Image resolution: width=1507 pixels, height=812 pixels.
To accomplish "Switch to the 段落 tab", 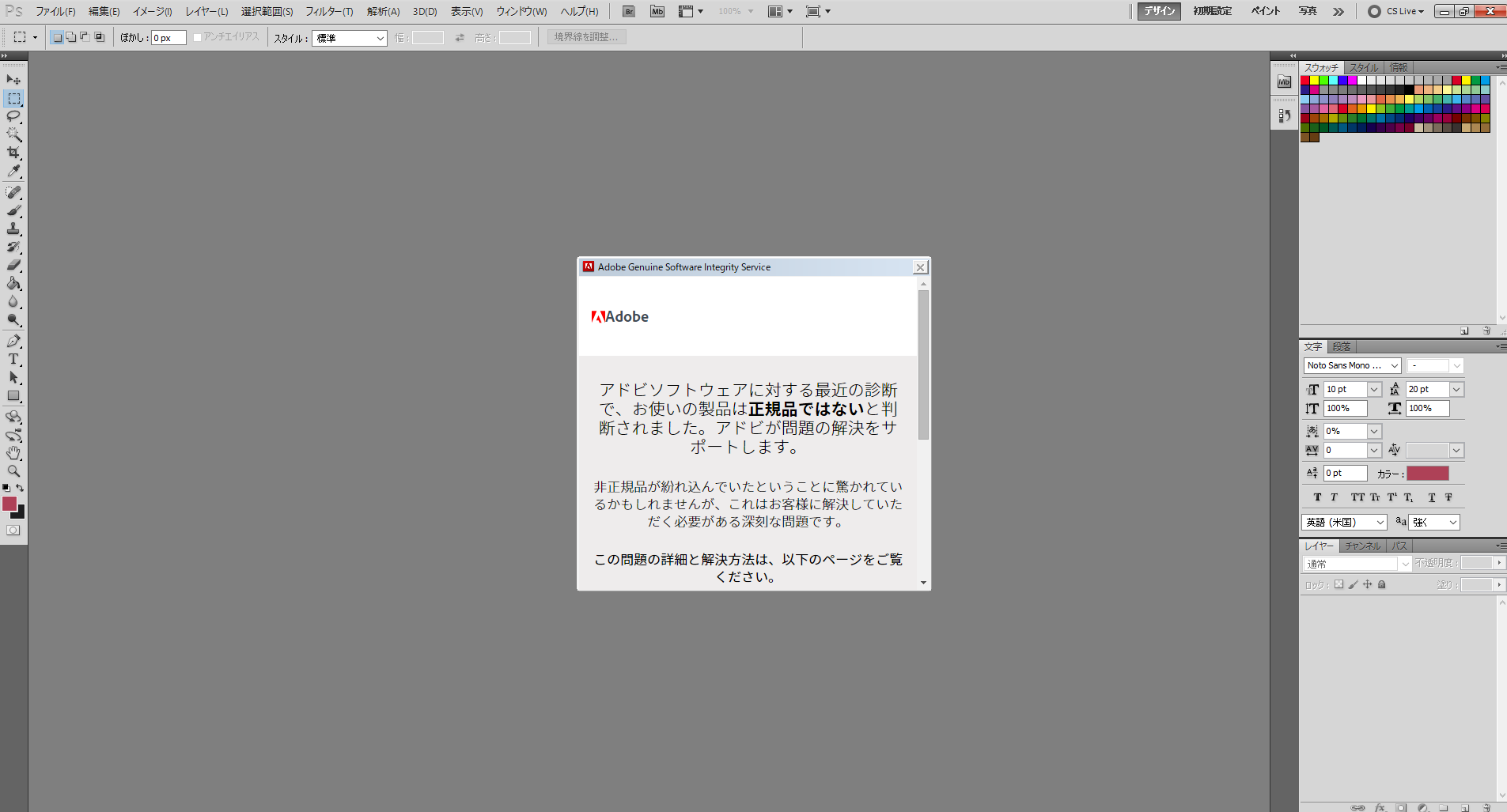I will [x=1342, y=346].
